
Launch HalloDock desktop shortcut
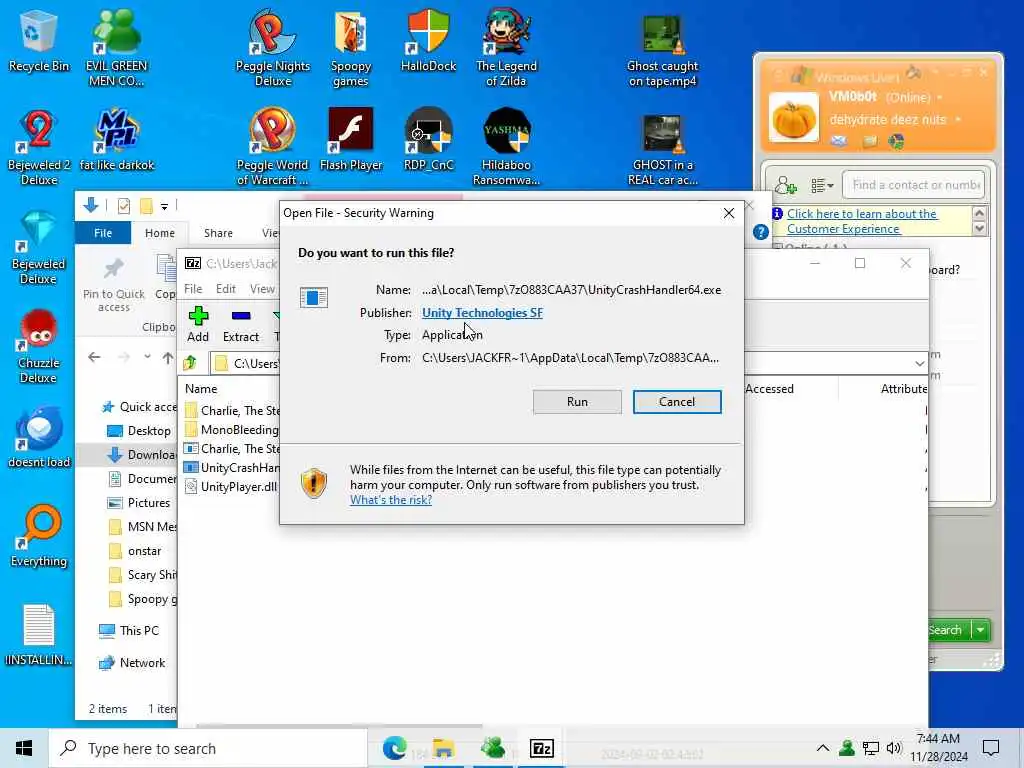[428, 40]
